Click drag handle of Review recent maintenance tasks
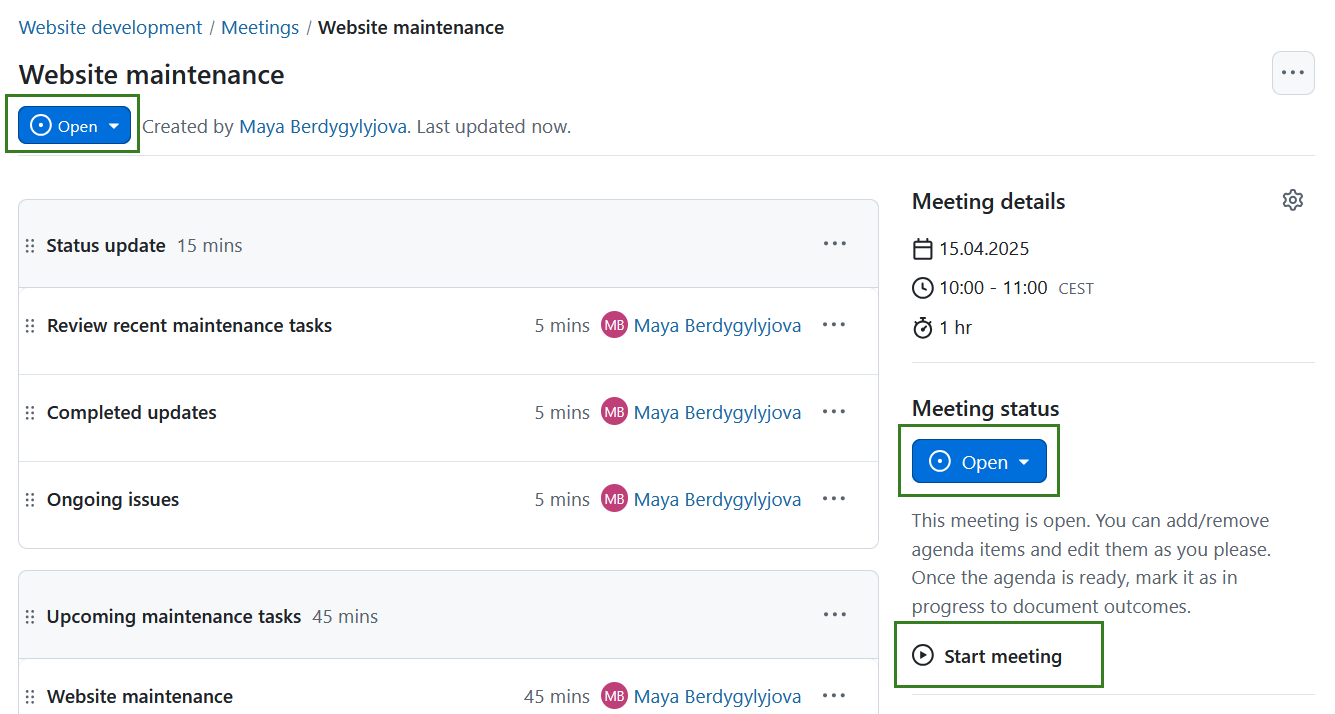This screenshot has height=714, width=1335. [30, 326]
